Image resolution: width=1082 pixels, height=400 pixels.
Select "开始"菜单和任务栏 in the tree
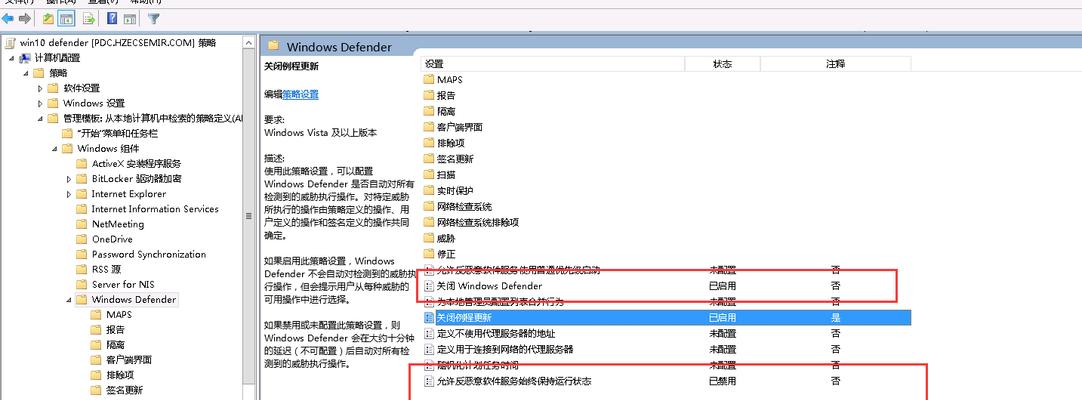(119, 134)
